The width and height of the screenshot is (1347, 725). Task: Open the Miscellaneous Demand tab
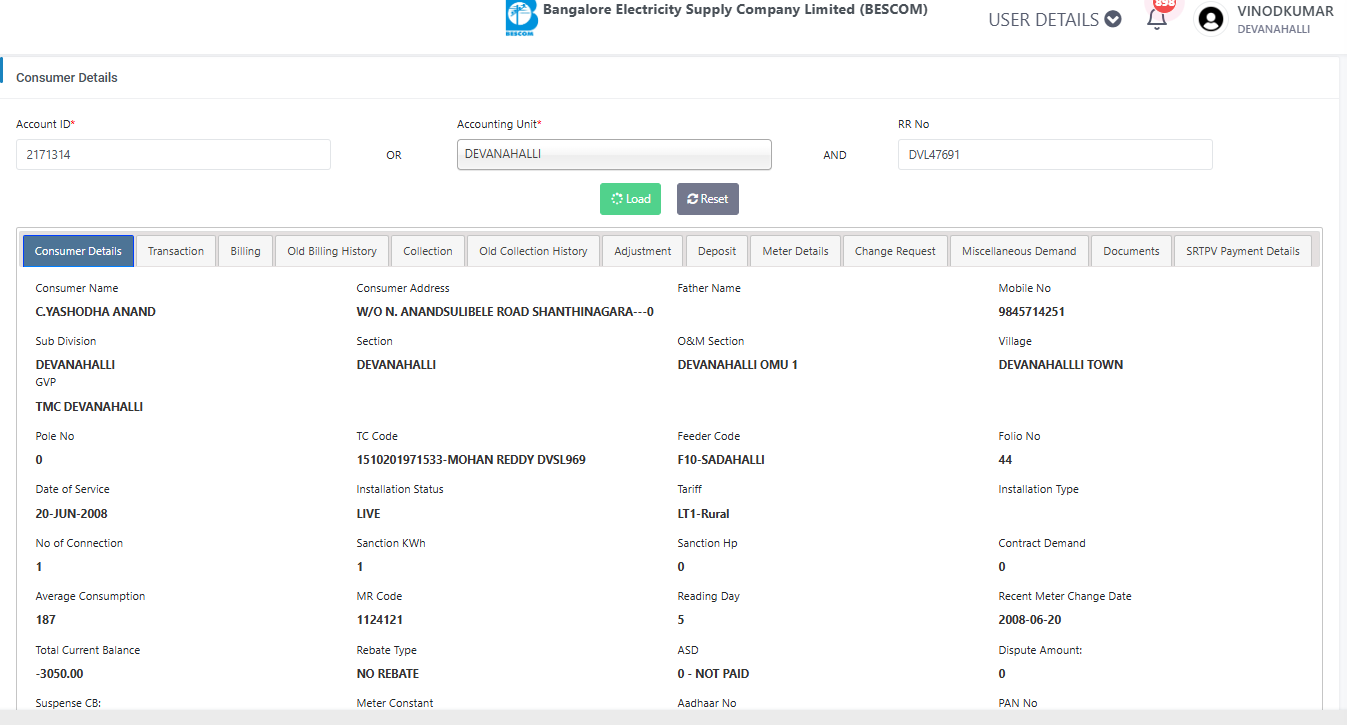[1019, 251]
